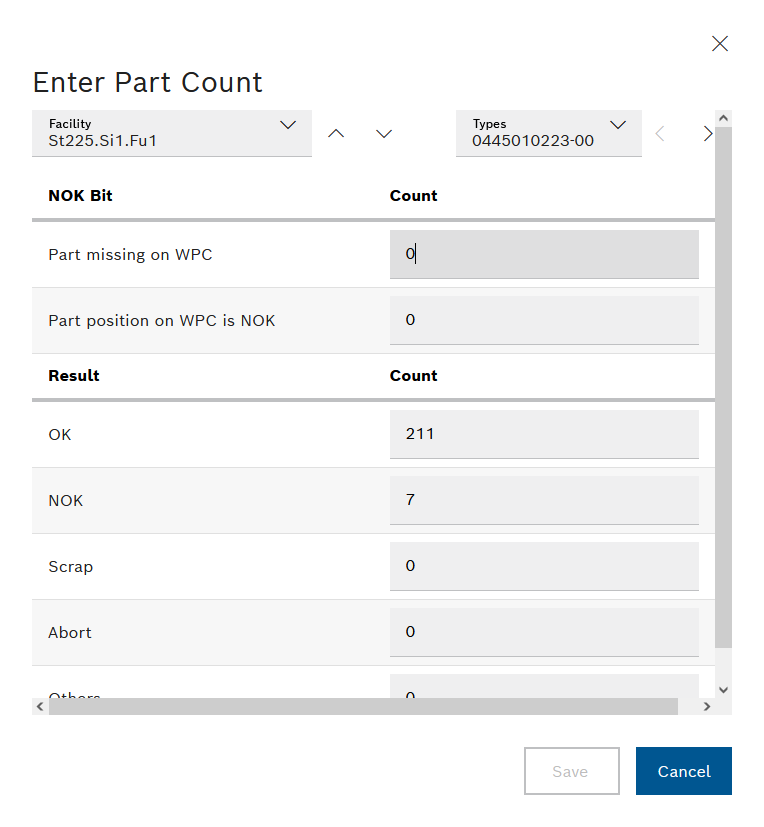
Task: Go to previous type with left chevron
Action: point(660,134)
